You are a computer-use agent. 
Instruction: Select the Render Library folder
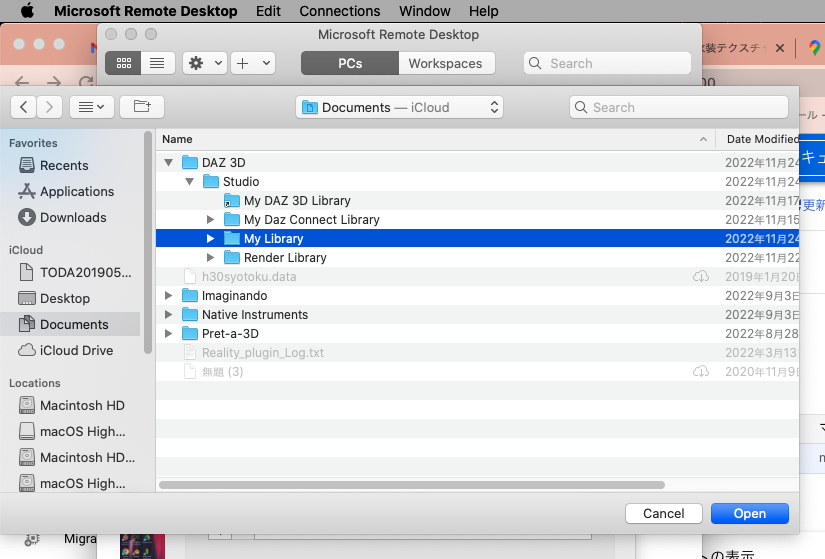(477, 257)
